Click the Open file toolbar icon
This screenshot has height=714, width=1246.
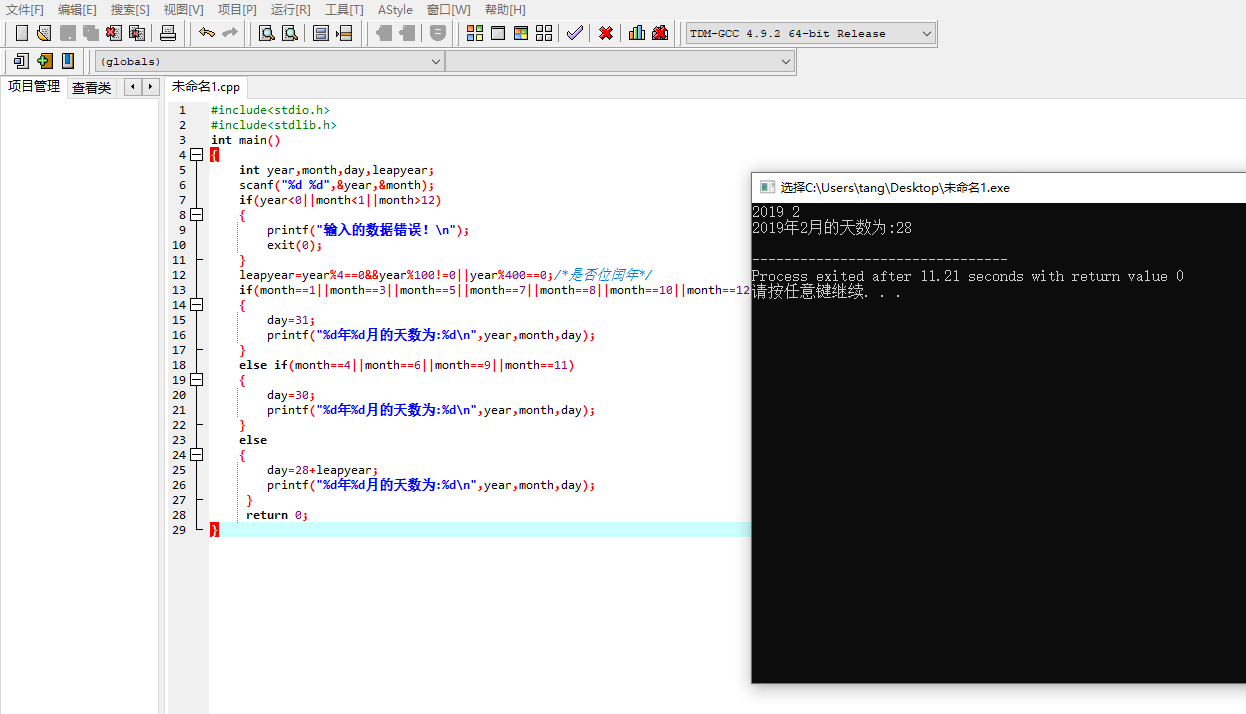(44, 33)
